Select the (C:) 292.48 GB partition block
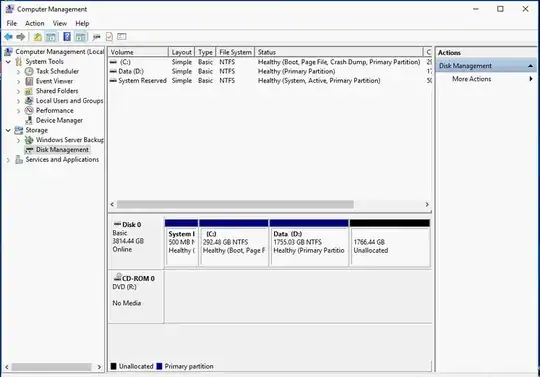540x377 pixels. (233, 243)
